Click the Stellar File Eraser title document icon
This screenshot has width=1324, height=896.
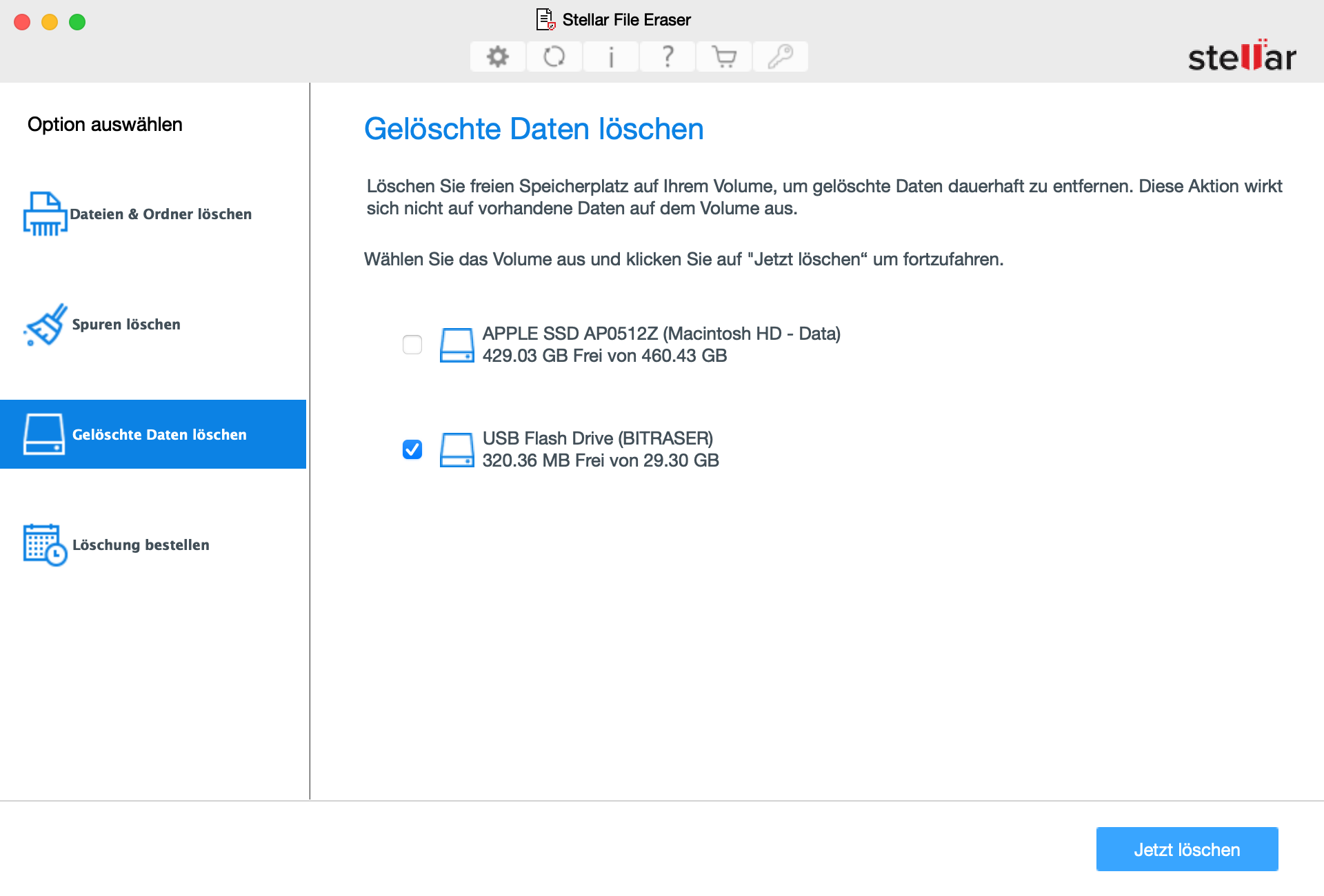click(x=546, y=19)
